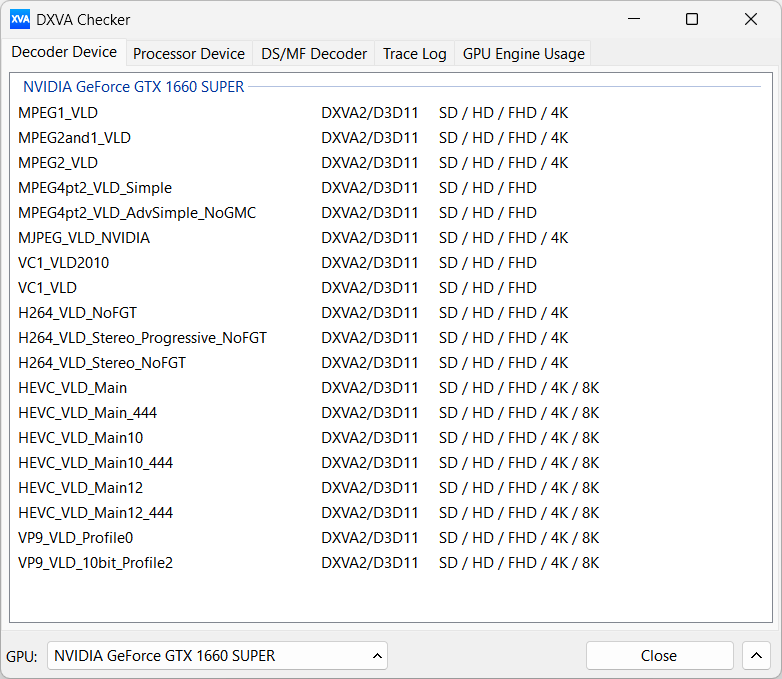Select the HEVC_VLD_Main_444 row

pos(391,413)
